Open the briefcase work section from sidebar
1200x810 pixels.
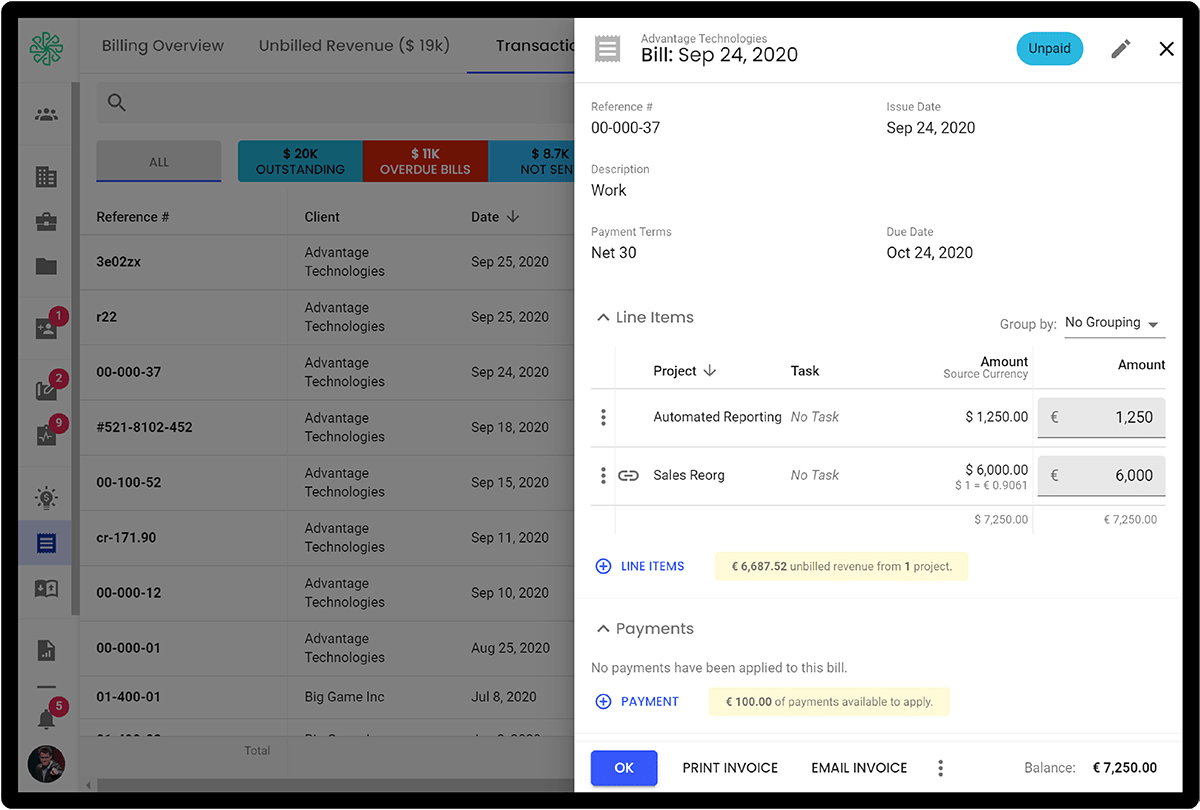coord(44,222)
